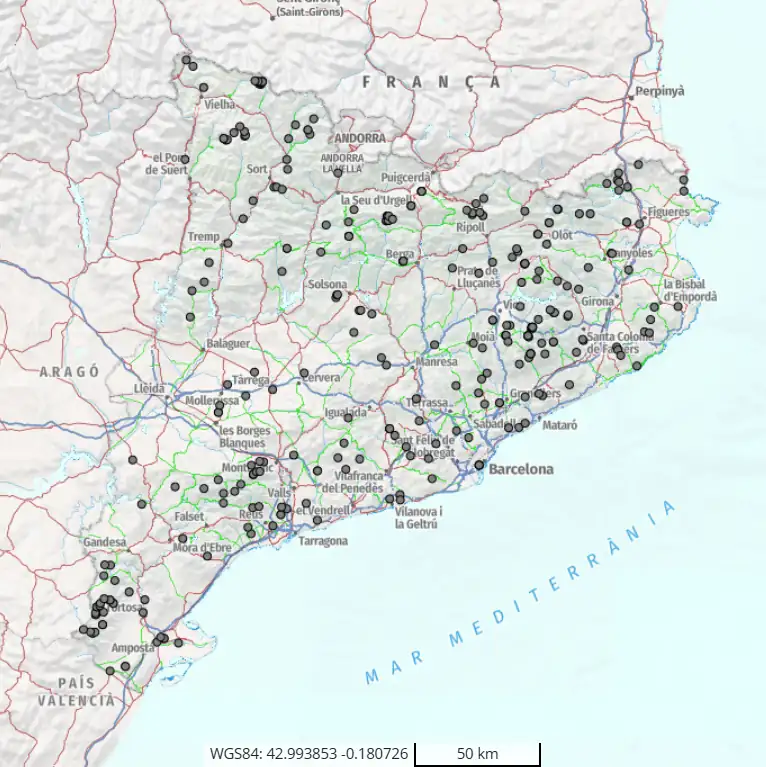The height and width of the screenshot is (767, 766).
Task: Click the Perpinyà label
Action: (659, 91)
